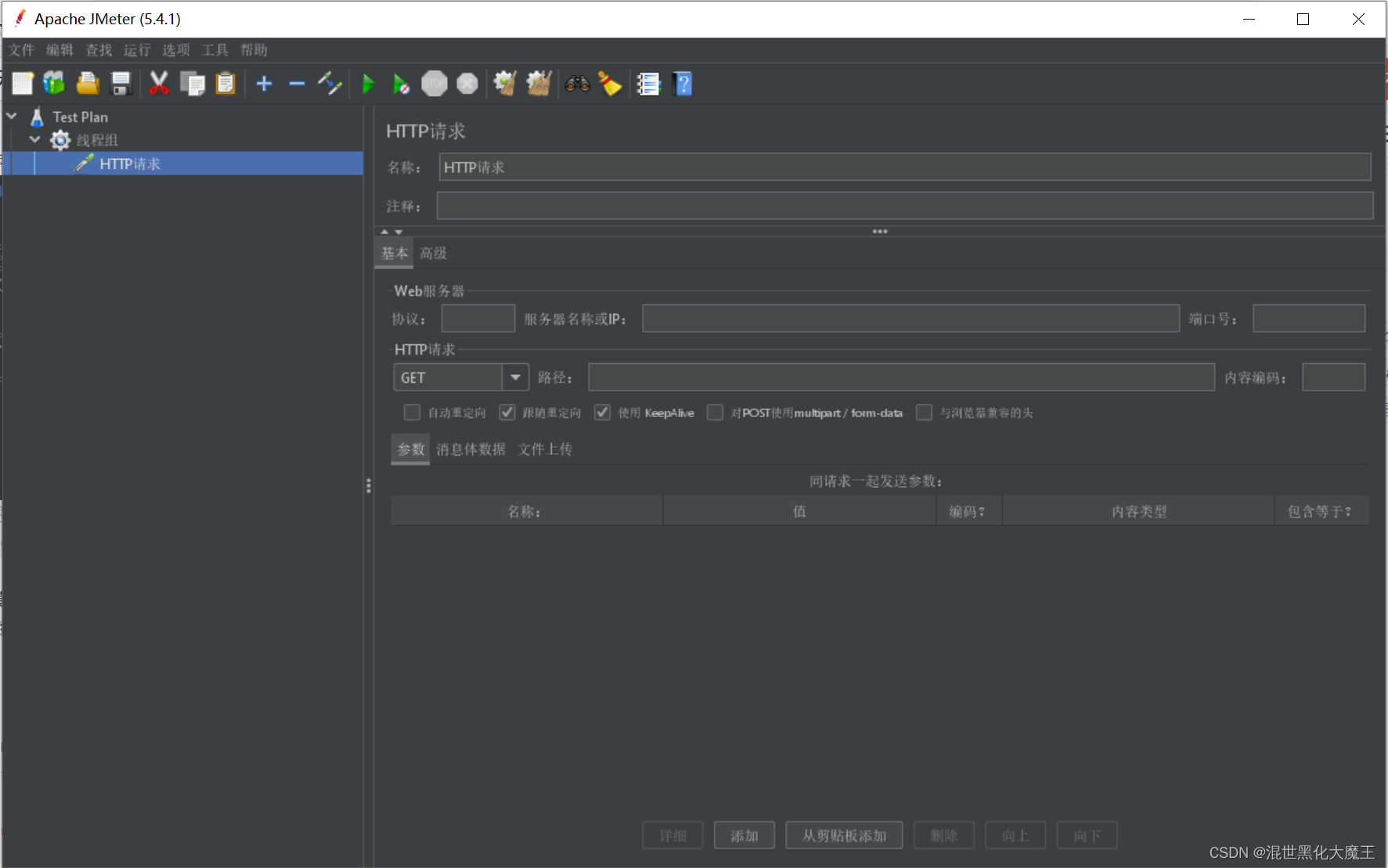Save the test plan with floppy icon

(x=121, y=83)
